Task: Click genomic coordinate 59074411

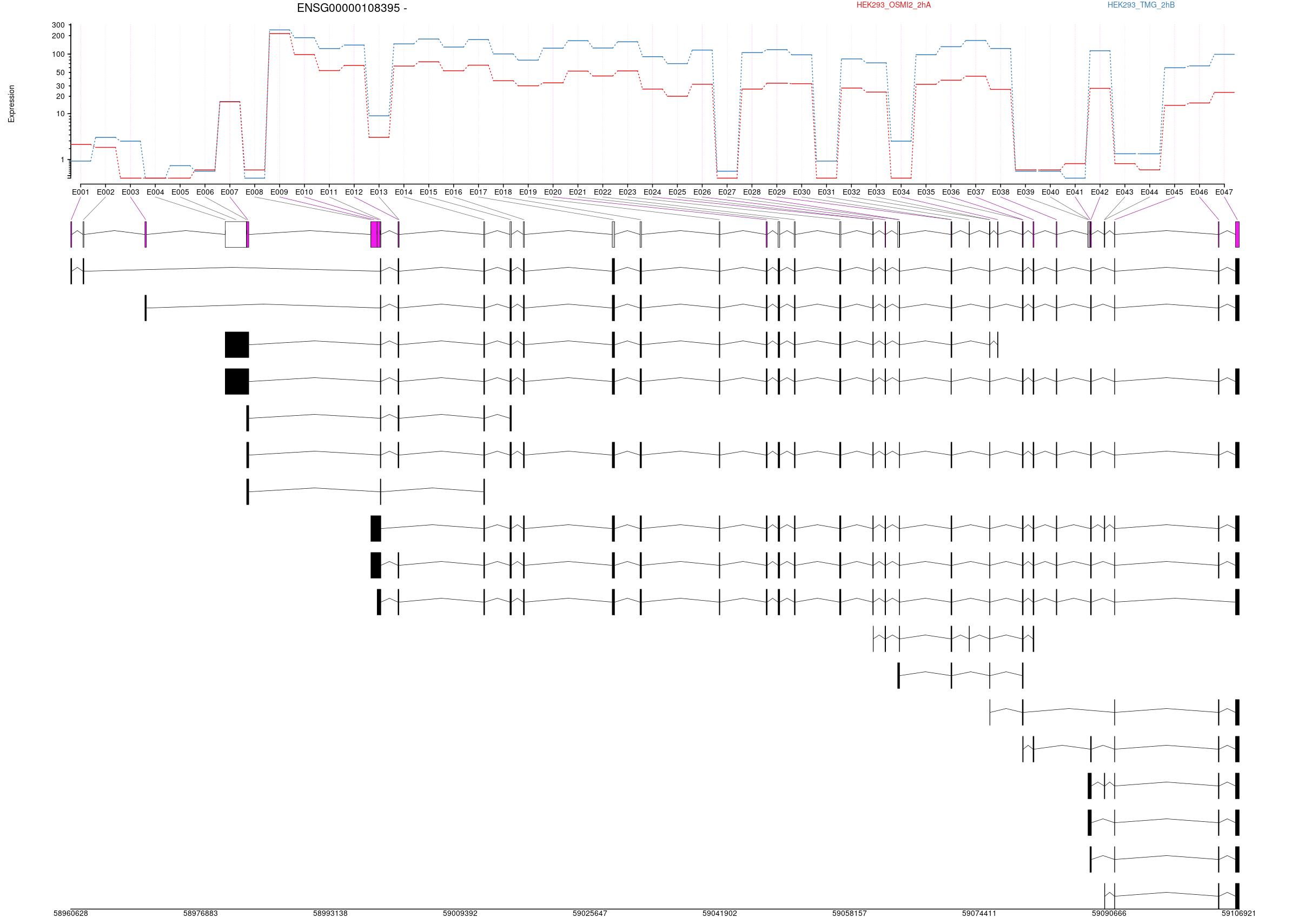Action: coord(979,913)
